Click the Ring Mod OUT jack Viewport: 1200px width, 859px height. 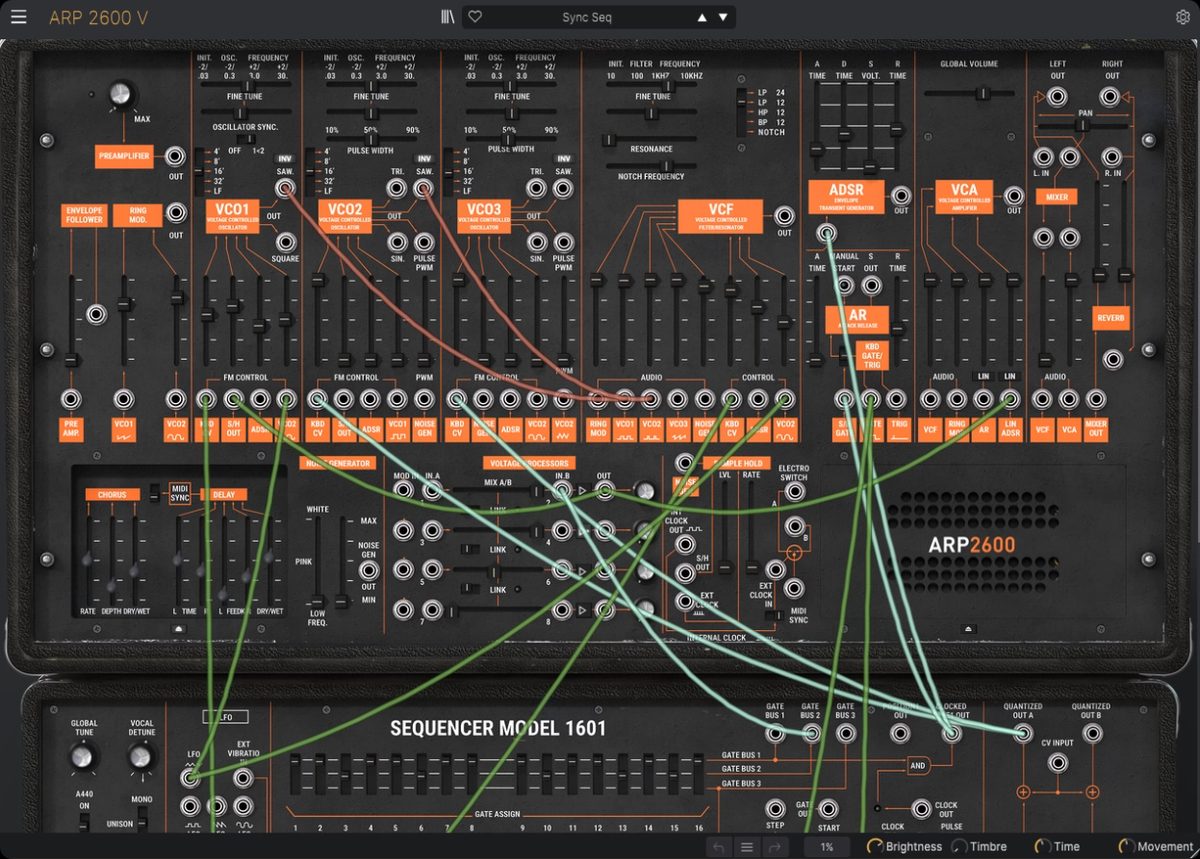click(x=176, y=213)
